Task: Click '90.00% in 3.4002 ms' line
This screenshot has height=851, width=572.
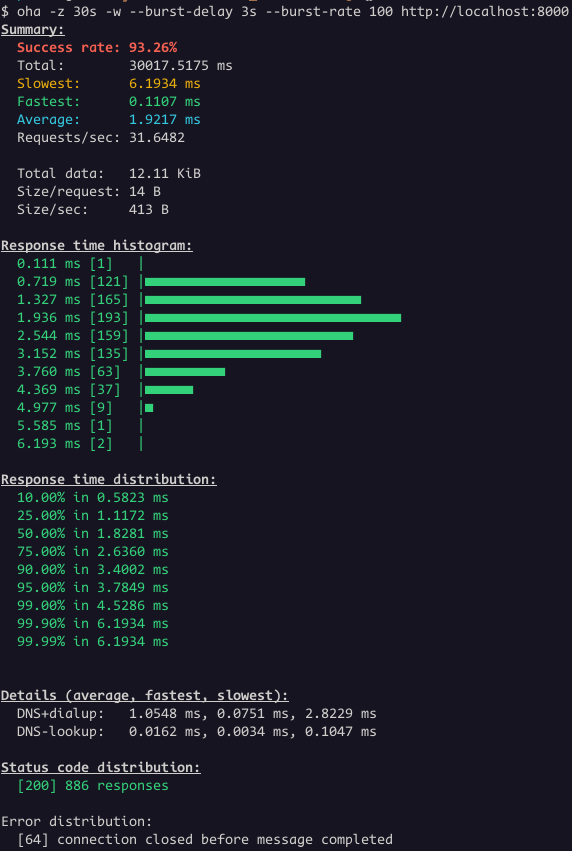Action: 93,569
